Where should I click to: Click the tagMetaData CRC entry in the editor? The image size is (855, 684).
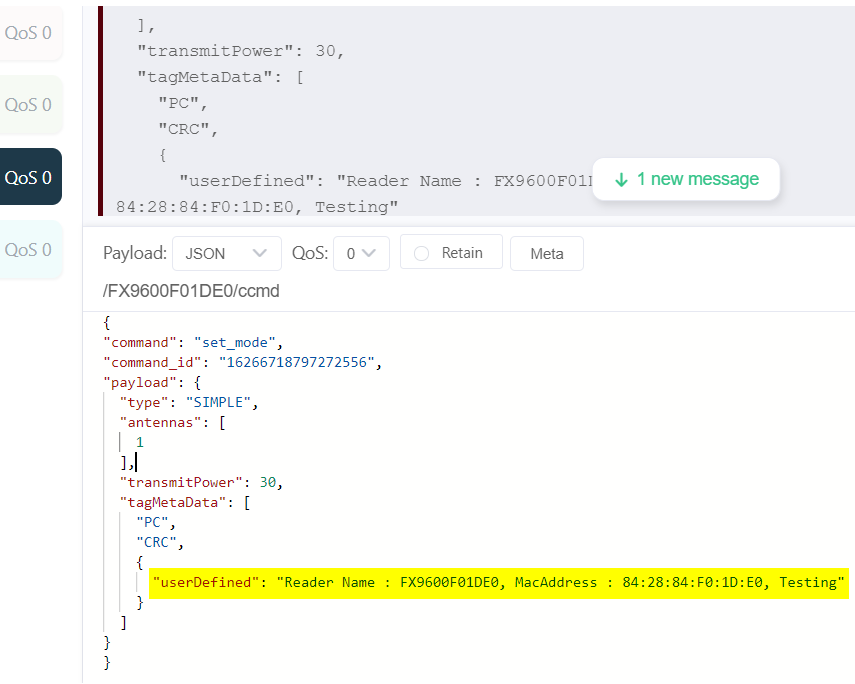tap(158, 542)
